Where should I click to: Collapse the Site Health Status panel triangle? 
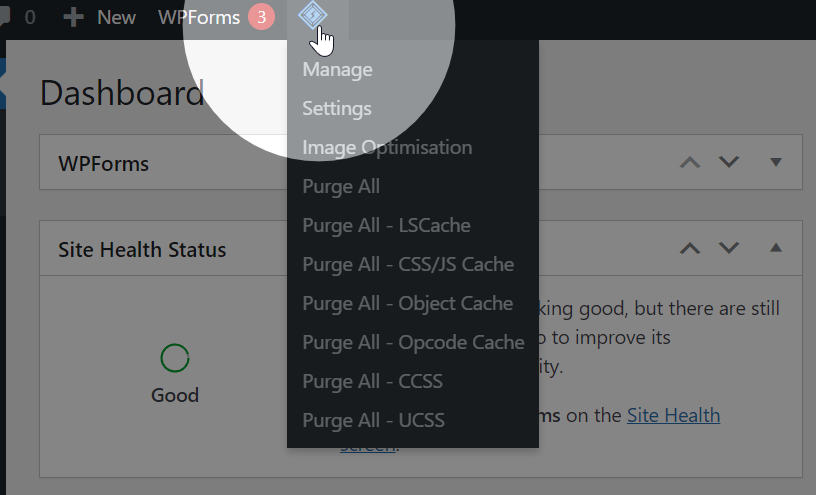click(x=776, y=248)
